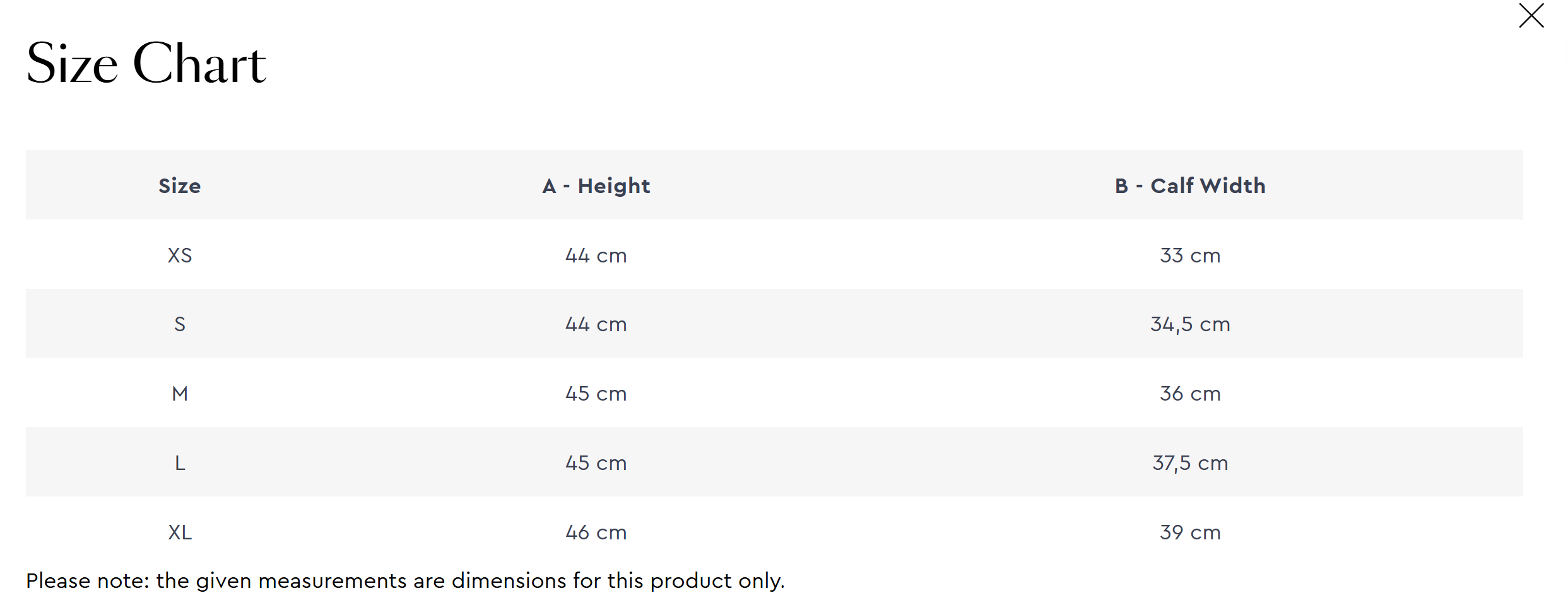Close the Size Chart dialog
1568x593 pixels.
tap(1531, 16)
